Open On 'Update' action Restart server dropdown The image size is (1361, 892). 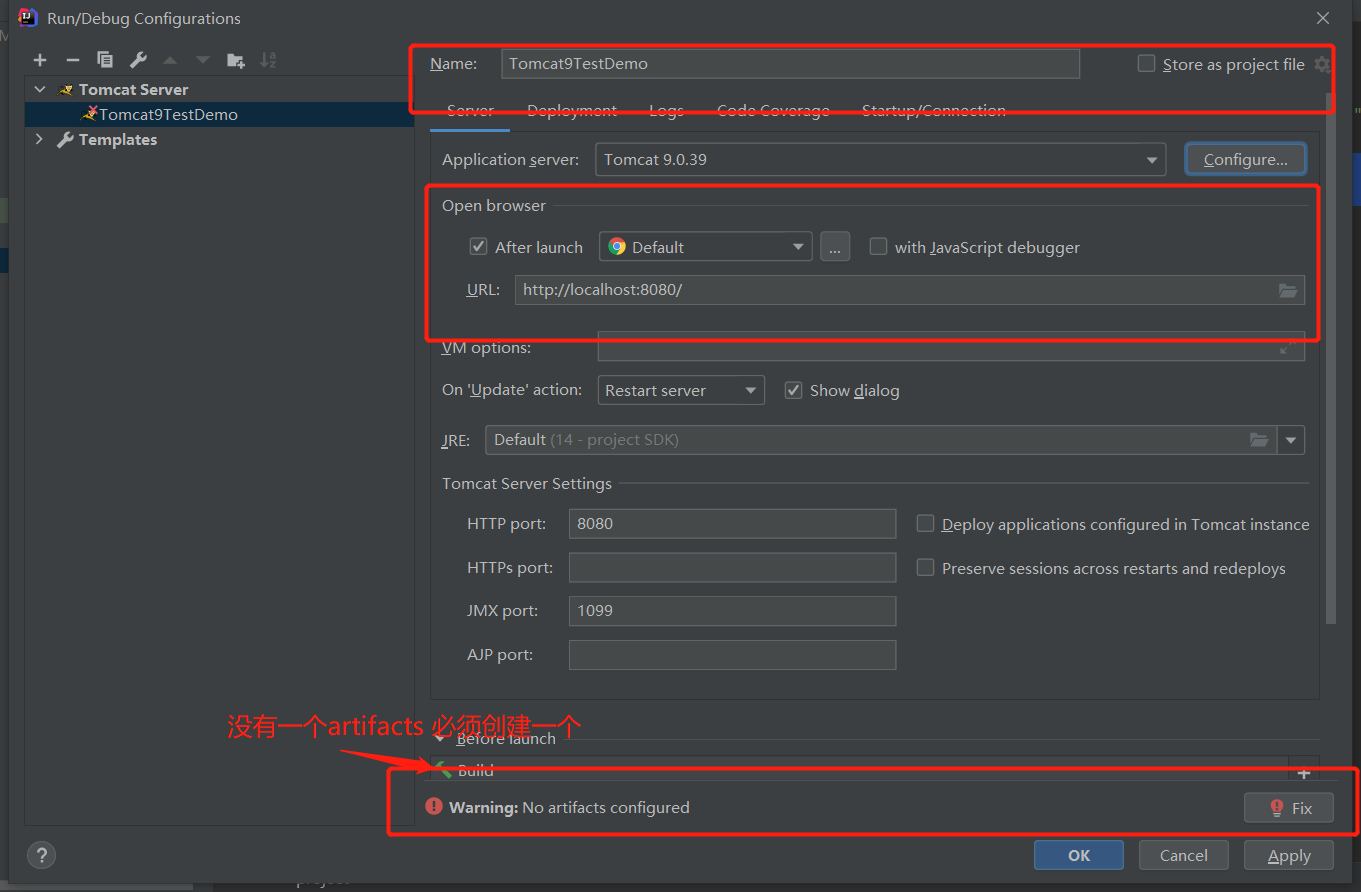point(681,390)
